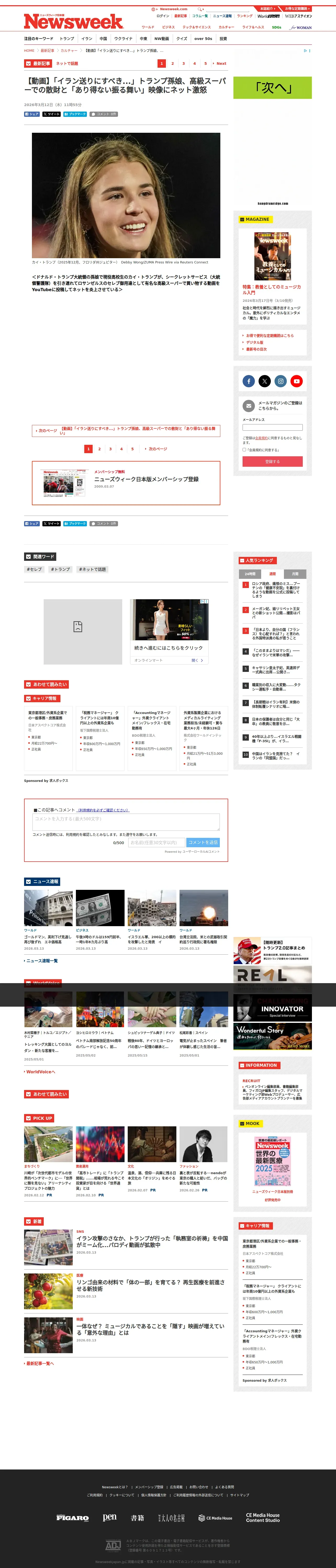Open the CE Media House footer logo
The width and height of the screenshot is (336, 1568).
pos(215,1518)
